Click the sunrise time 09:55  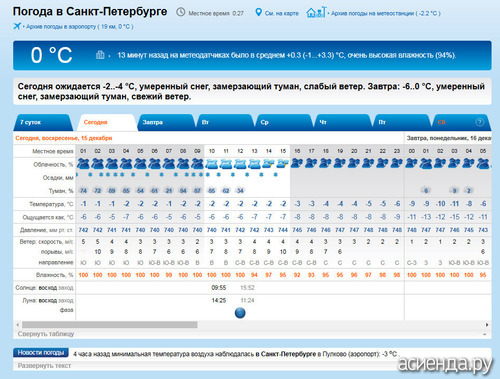219,287
